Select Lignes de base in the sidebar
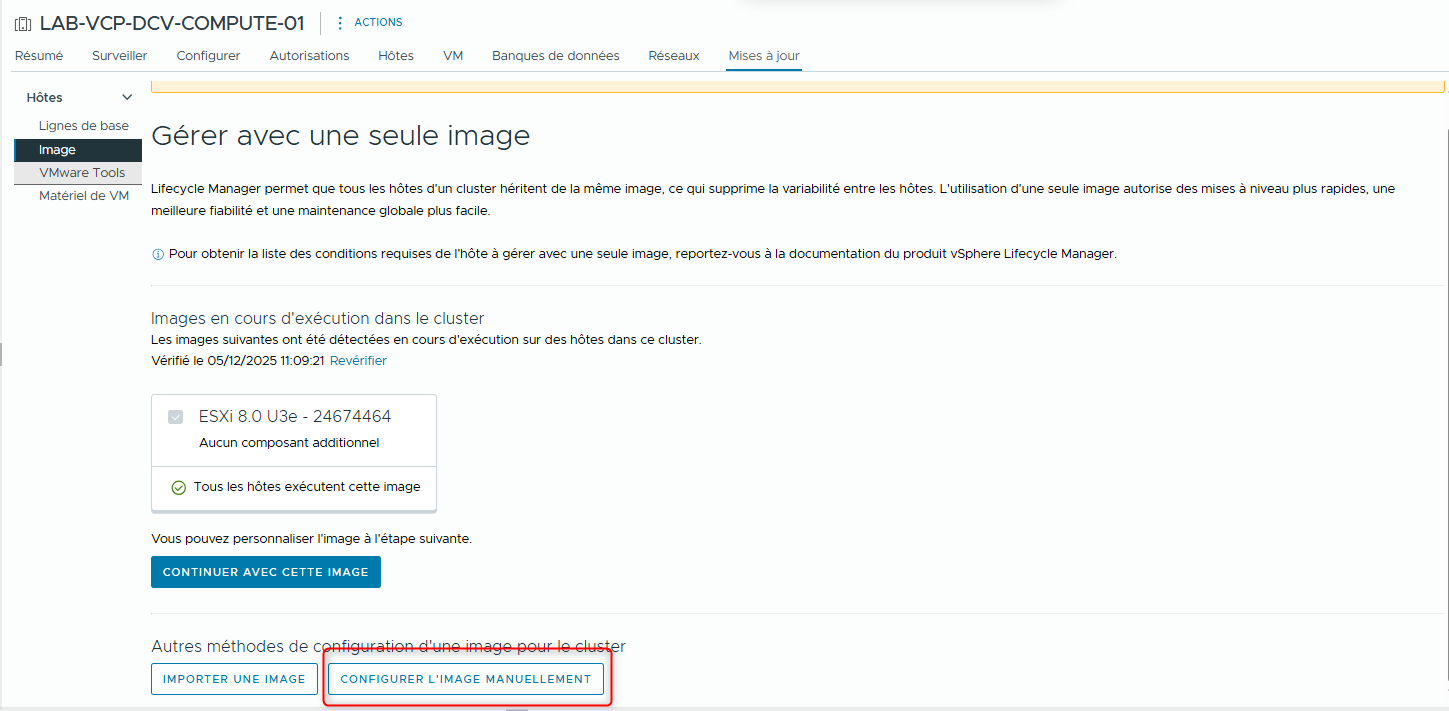Screen dimensions: 1449x711 click(x=85, y=125)
